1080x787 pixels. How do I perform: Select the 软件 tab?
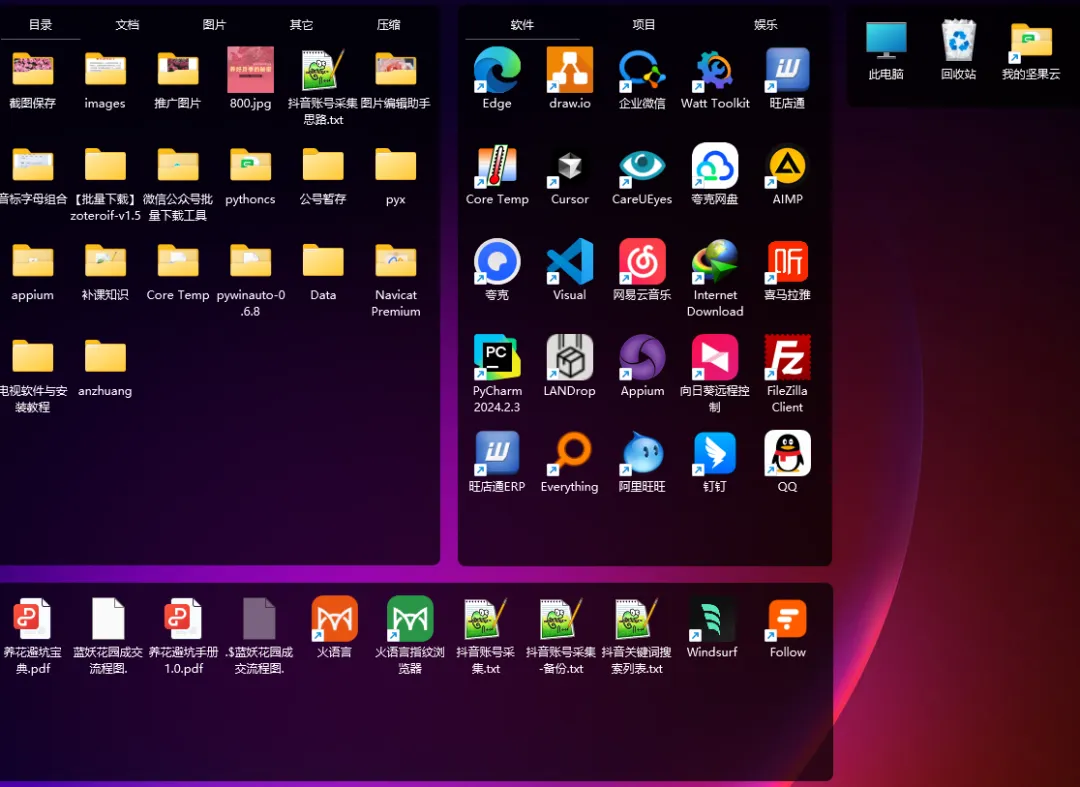[522, 25]
